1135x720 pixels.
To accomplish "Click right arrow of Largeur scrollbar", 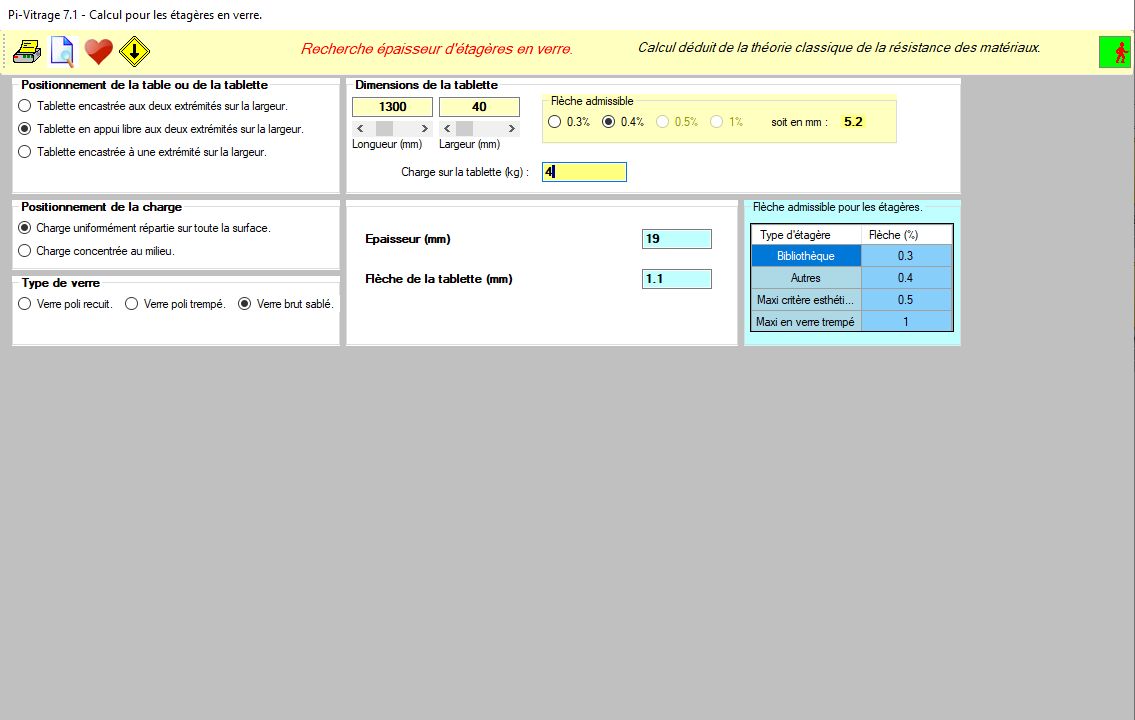I will (512, 129).
